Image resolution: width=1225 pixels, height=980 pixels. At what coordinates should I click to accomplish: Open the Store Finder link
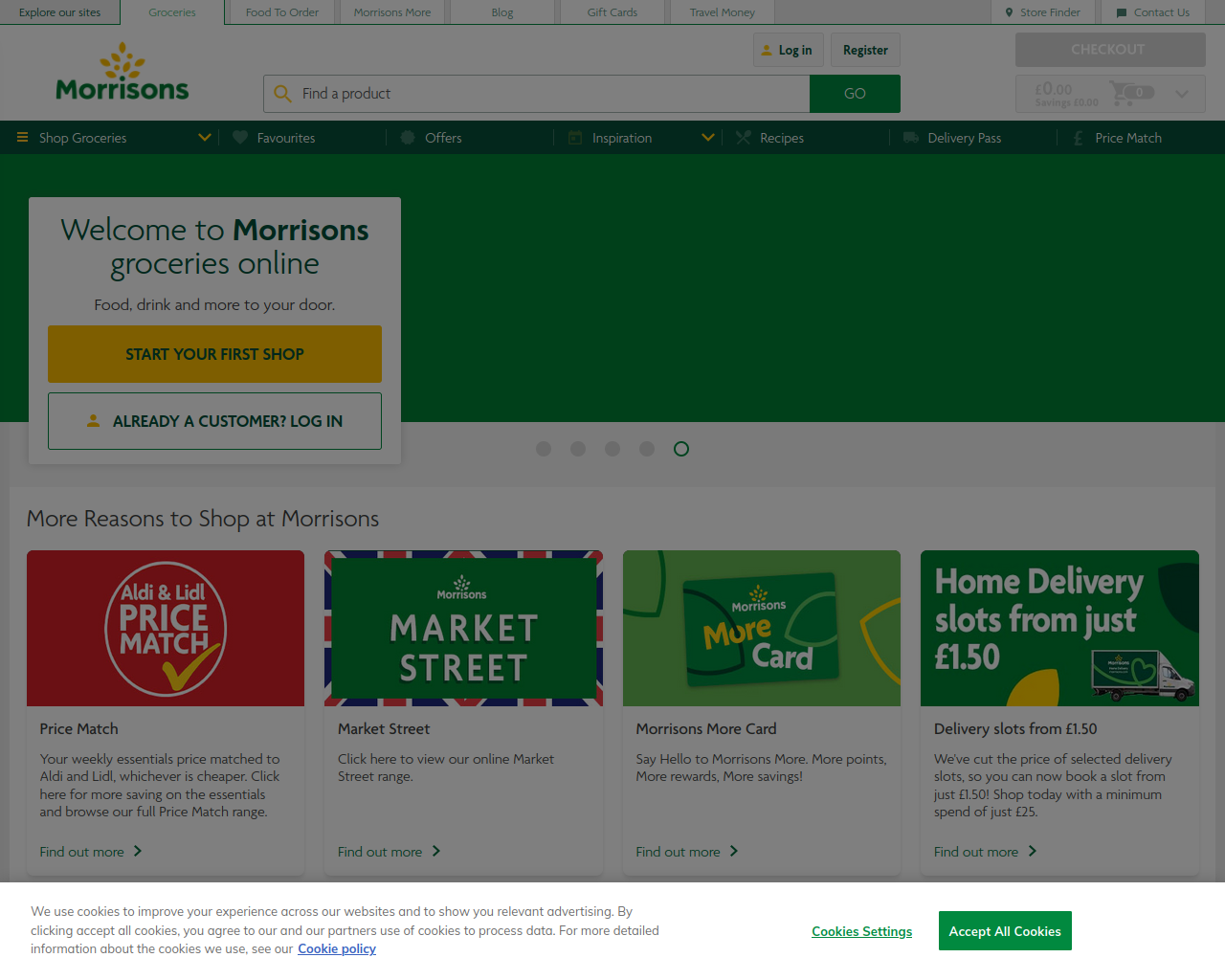1042,12
